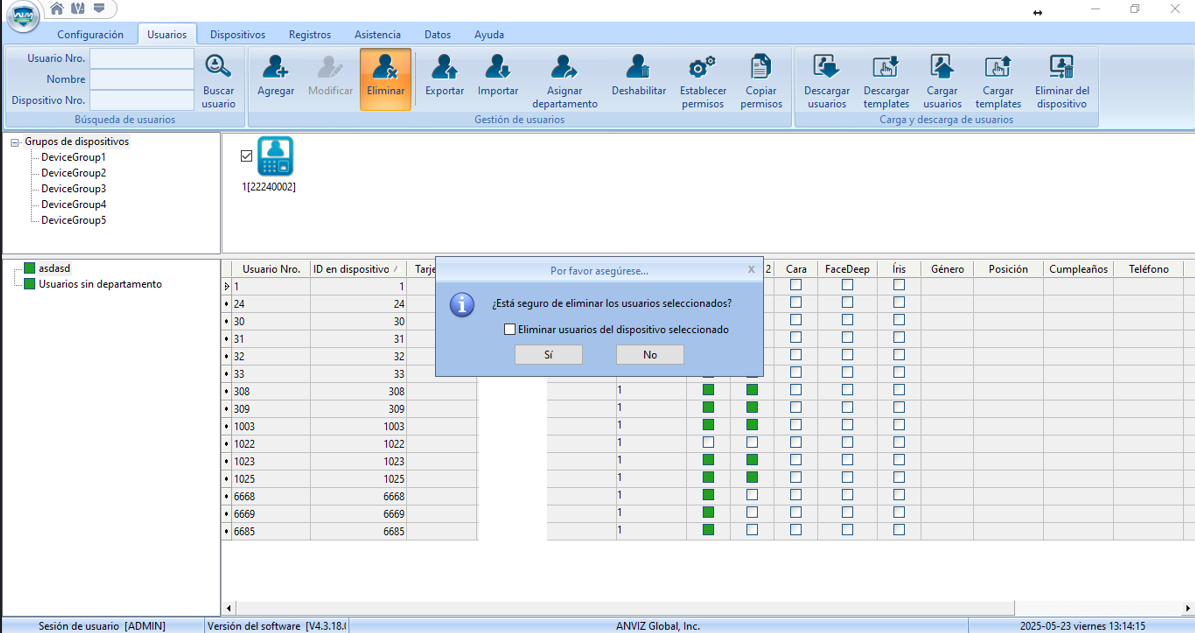Viewport: 1195px width, 633px height.
Task: Toggle FaceDeep checkbox for user 24
Action: point(847,302)
